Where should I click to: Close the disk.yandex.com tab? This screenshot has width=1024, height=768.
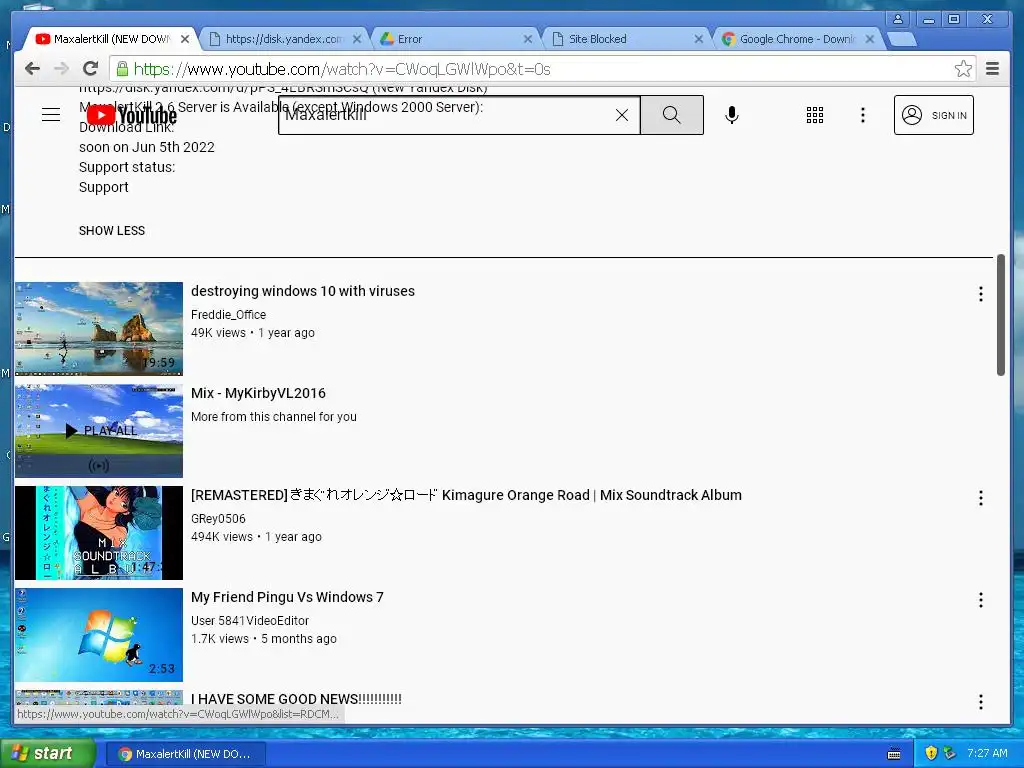[x=357, y=39]
